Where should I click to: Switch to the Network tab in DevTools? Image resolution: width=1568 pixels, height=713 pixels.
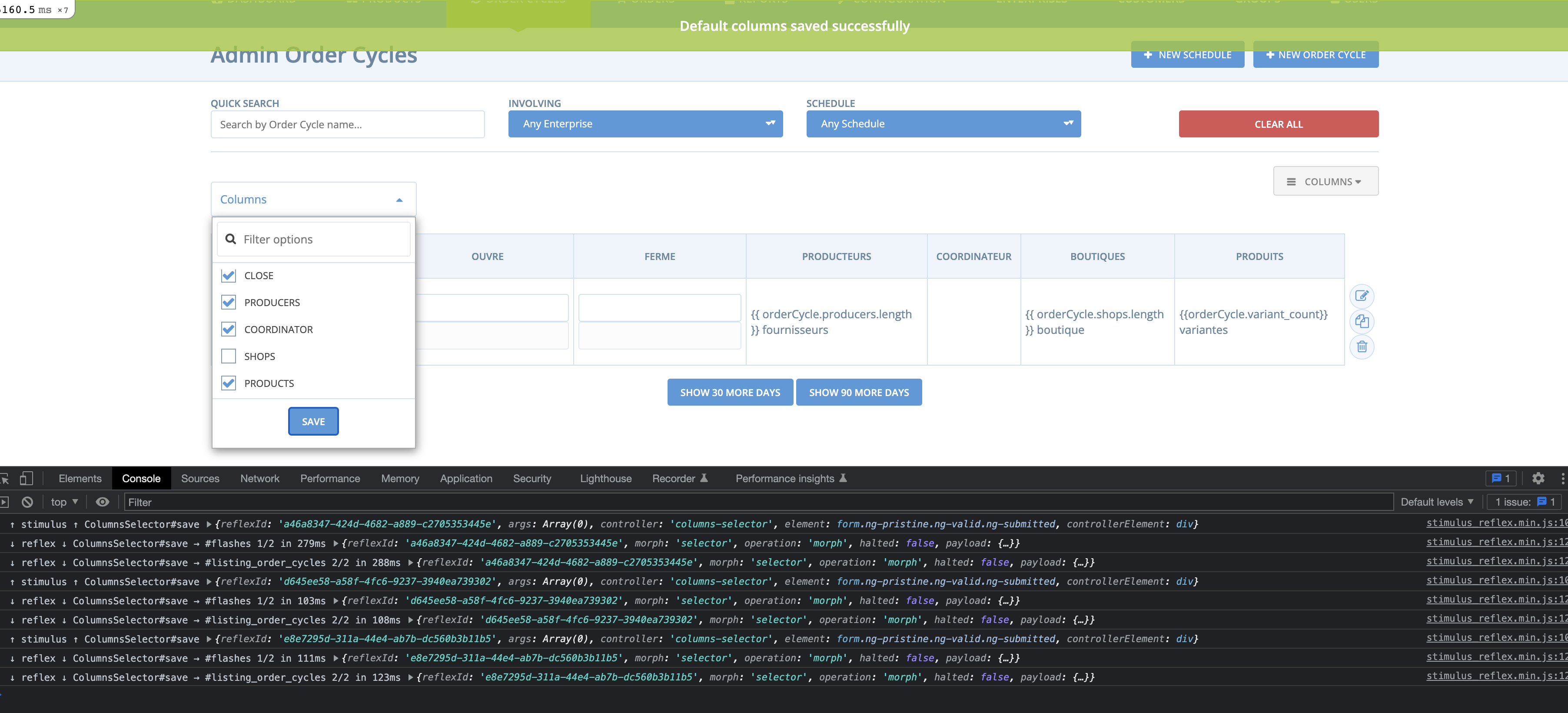[x=260, y=478]
